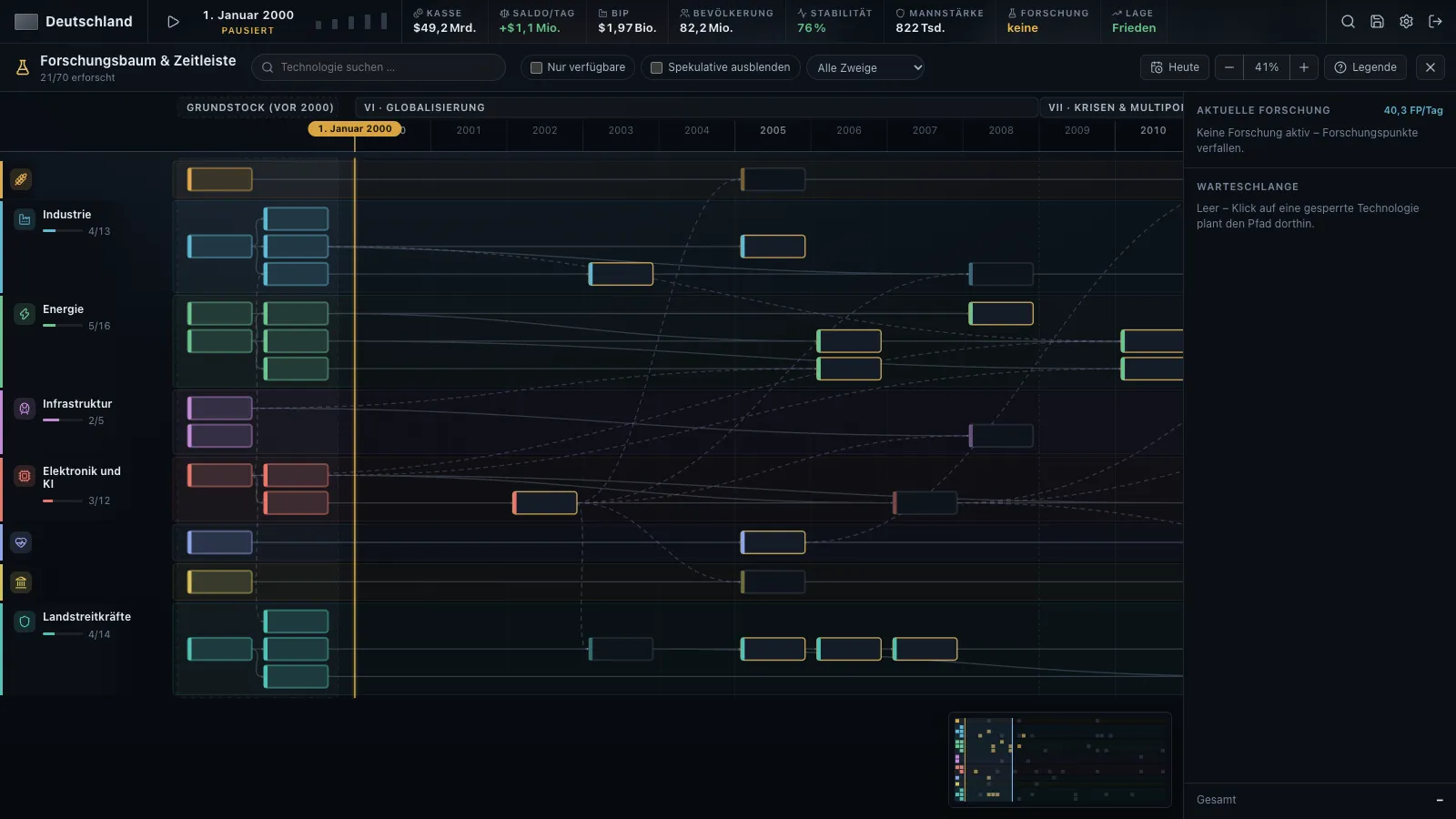
Task: Open the search icon in top bar
Action: click(x=1348, y=21)
